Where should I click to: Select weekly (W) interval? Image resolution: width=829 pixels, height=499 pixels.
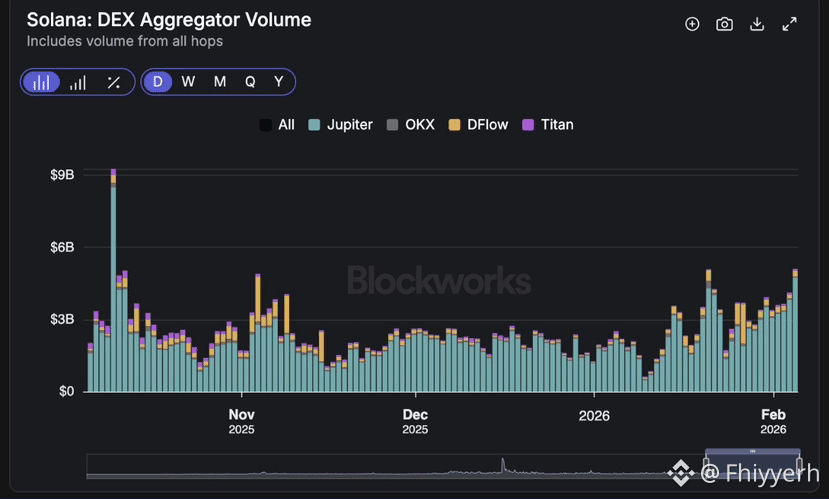(188, 82)
